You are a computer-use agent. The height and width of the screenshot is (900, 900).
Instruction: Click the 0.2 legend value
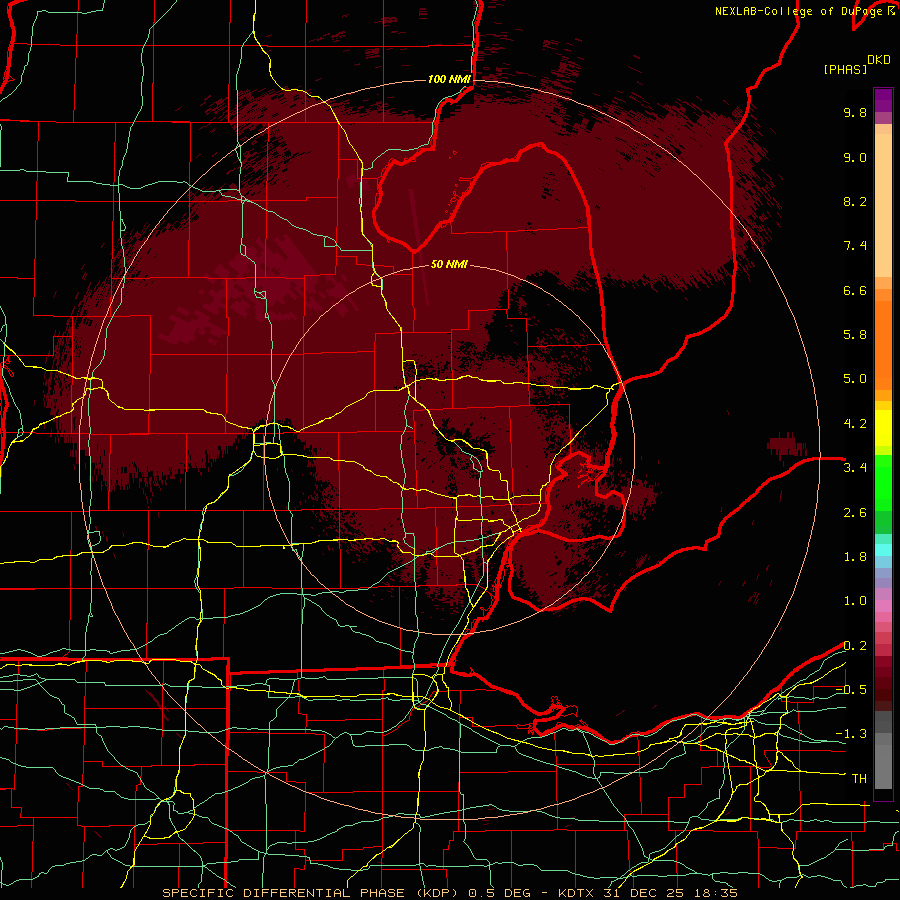point(855,646)
